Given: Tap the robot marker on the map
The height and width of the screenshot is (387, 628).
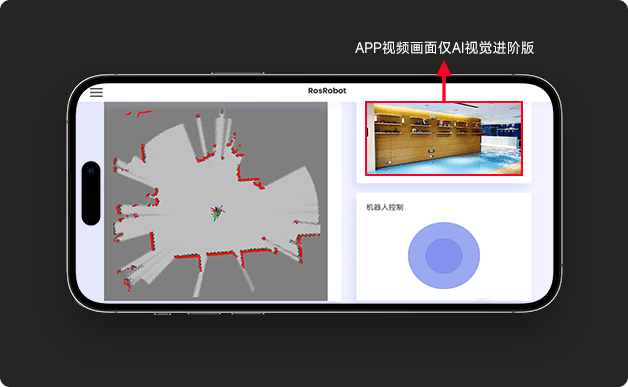Looking at the screenshot, I should click(x=217, y=213).
